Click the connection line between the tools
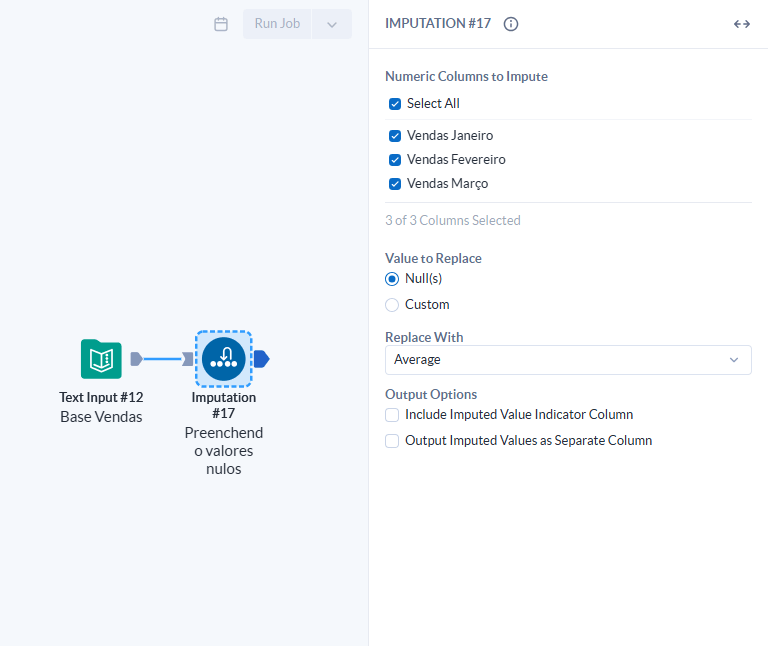The image size is (768, 646). [162, 359]
